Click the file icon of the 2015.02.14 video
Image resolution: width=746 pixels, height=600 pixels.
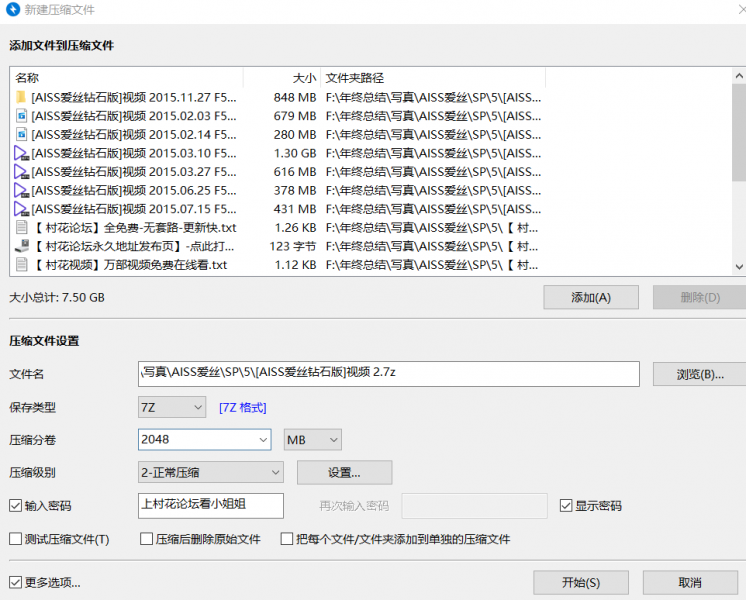[x=21, y=135]
